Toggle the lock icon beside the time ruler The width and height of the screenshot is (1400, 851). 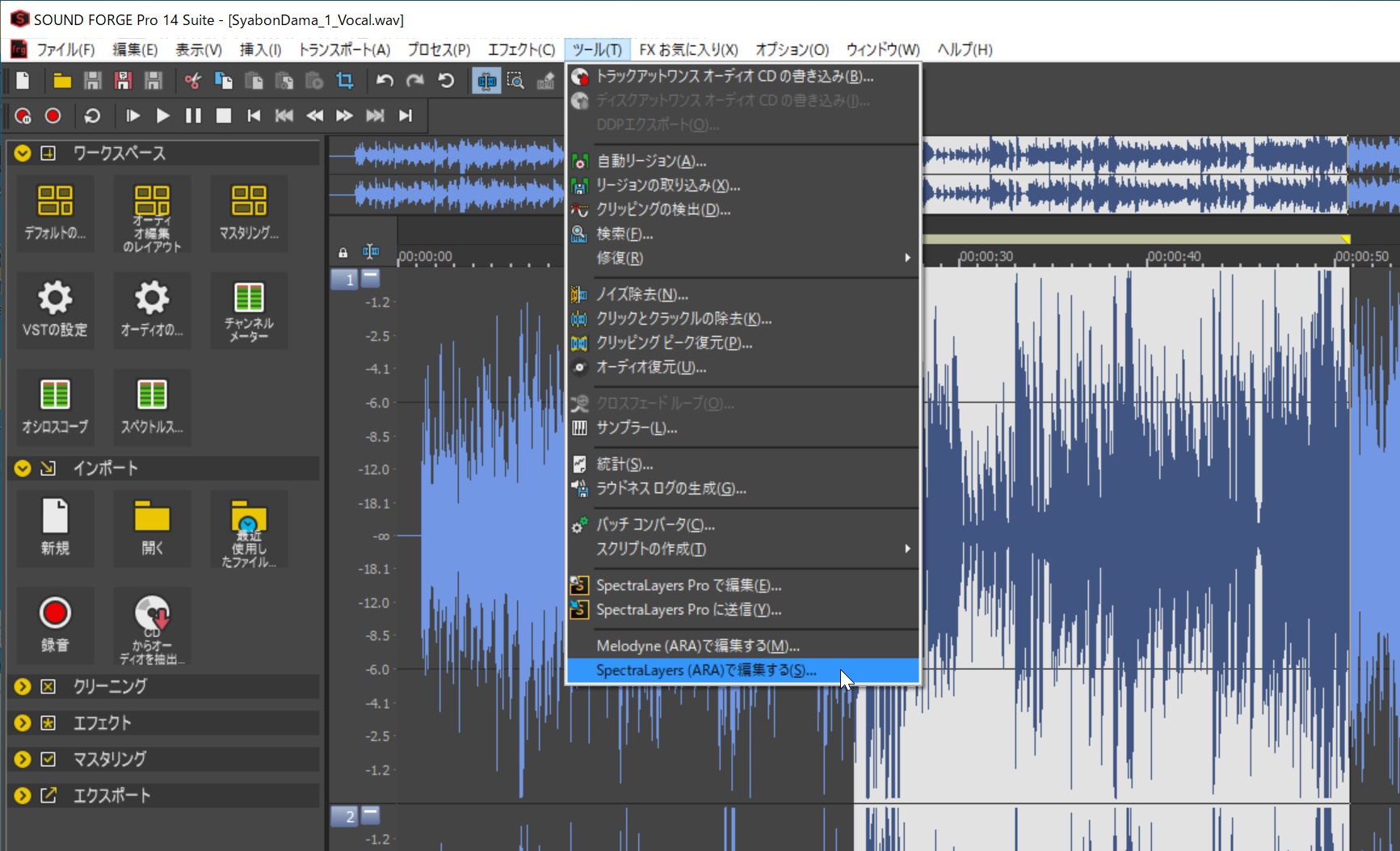click(x=343, y=252)
